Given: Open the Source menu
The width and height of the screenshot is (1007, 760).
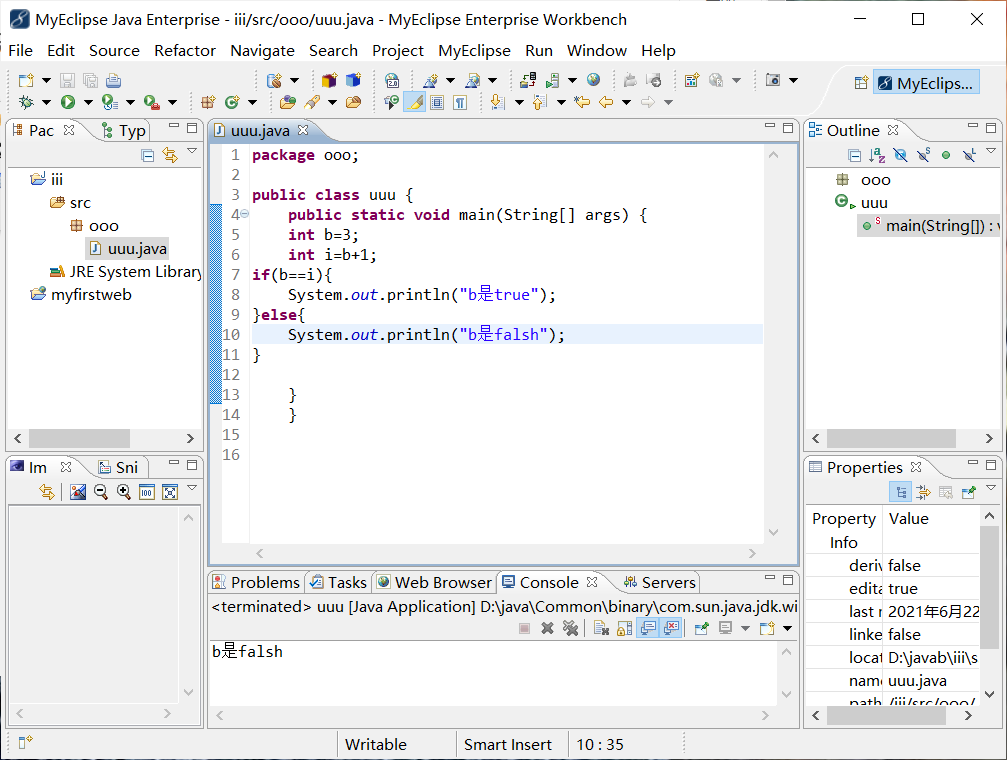Looking at the screenshot, I should point(114,50).
